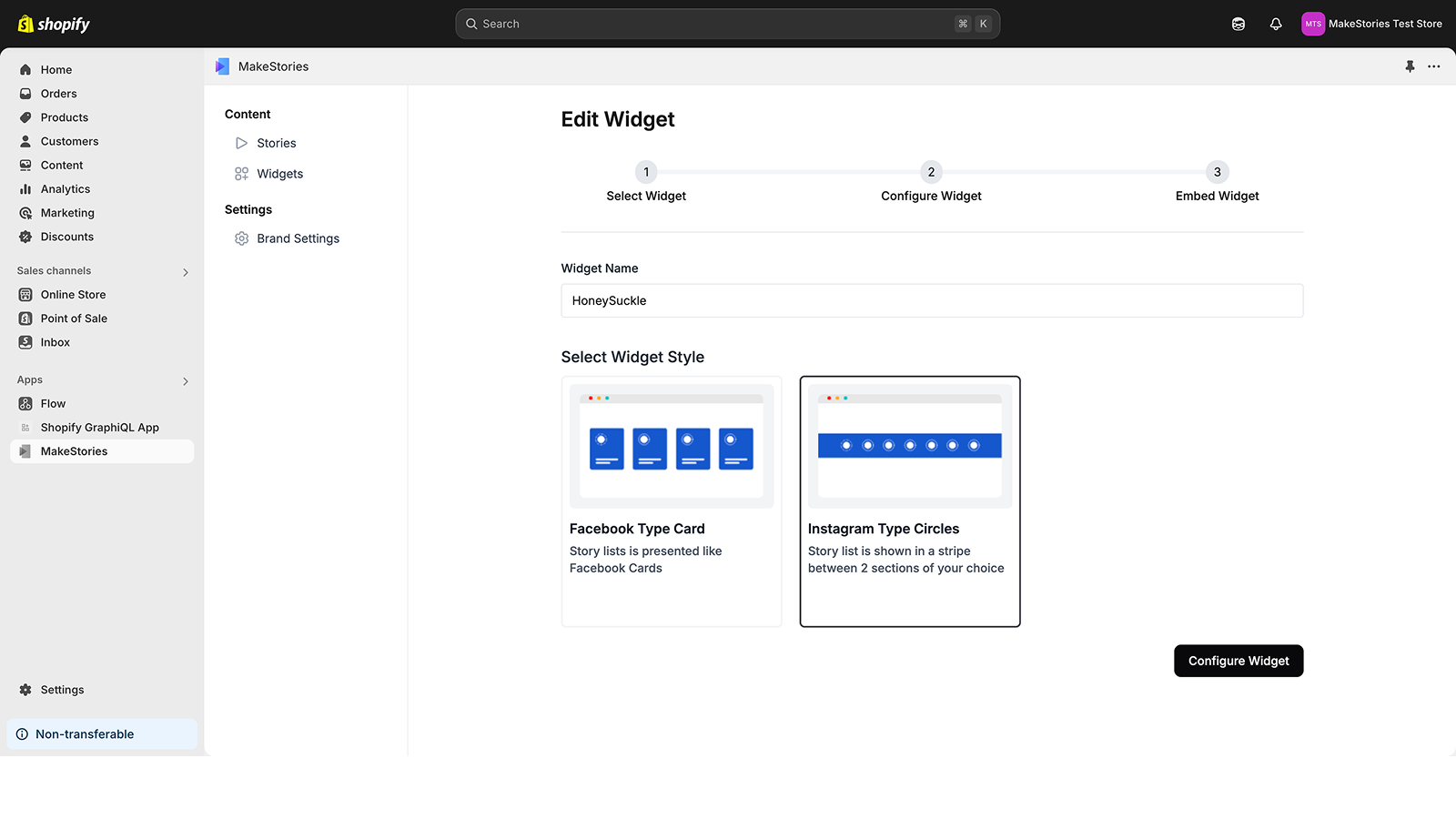Open the Home section in Shopify sidebar
Viewport: 1456px width, 819px height.
click(x=56, y=69)
